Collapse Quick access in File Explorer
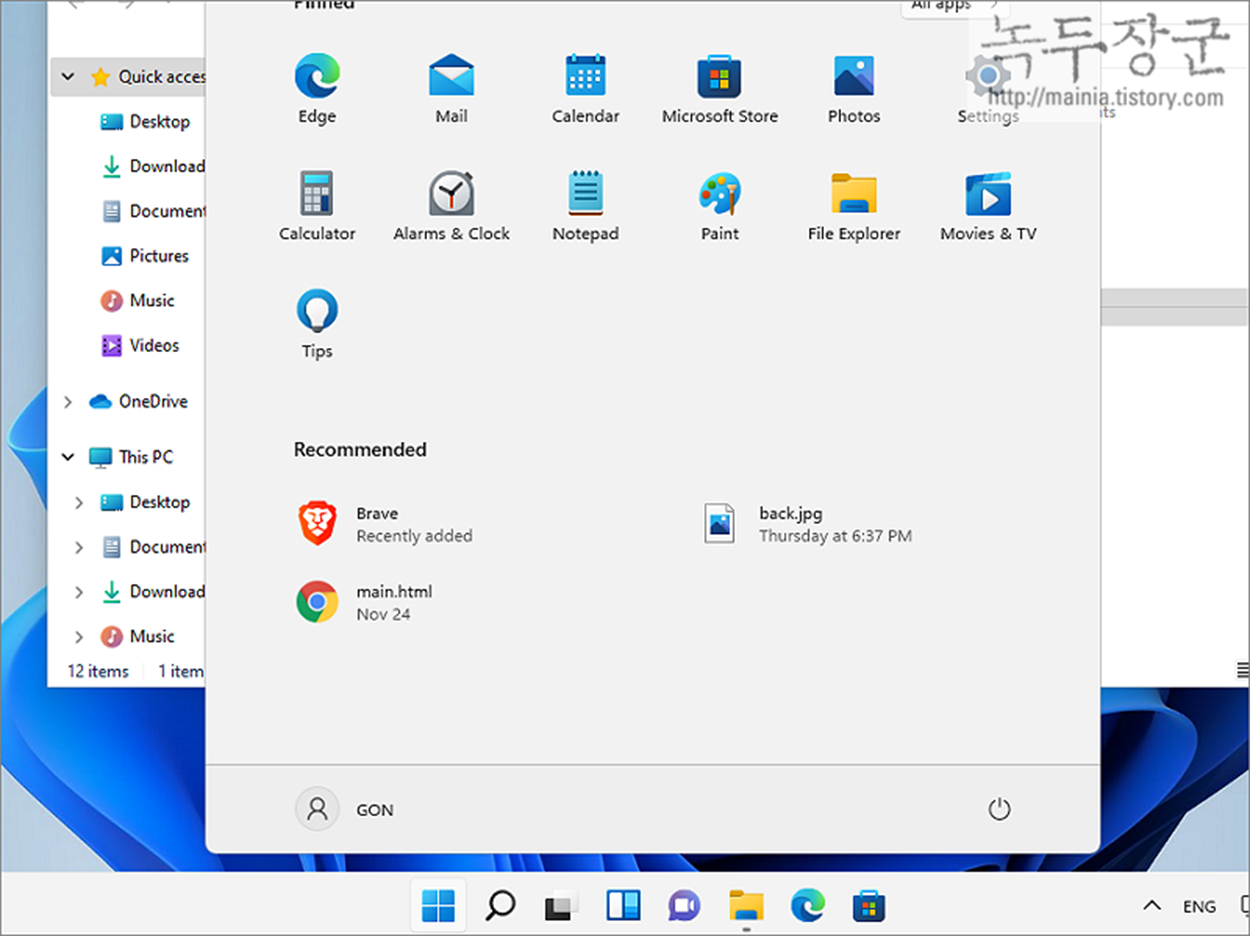The height and width of the screenshot is (936, 1250). tap(68, 77)
